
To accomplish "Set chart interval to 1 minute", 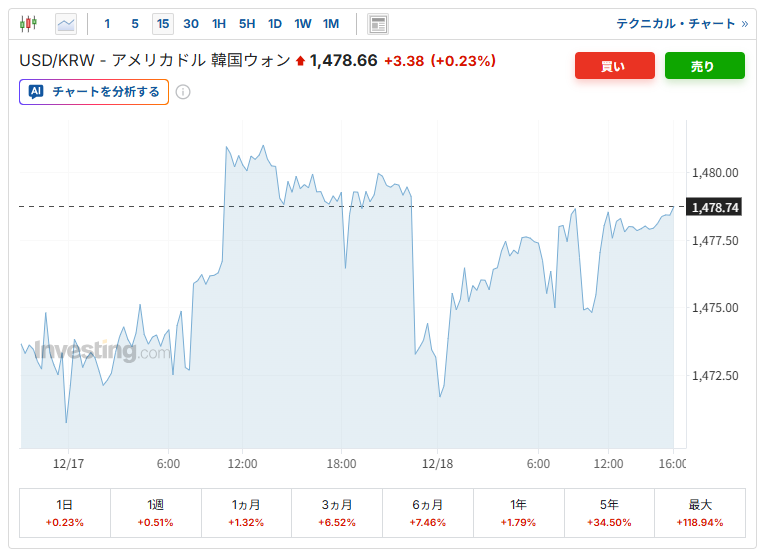I will [108, 23].
